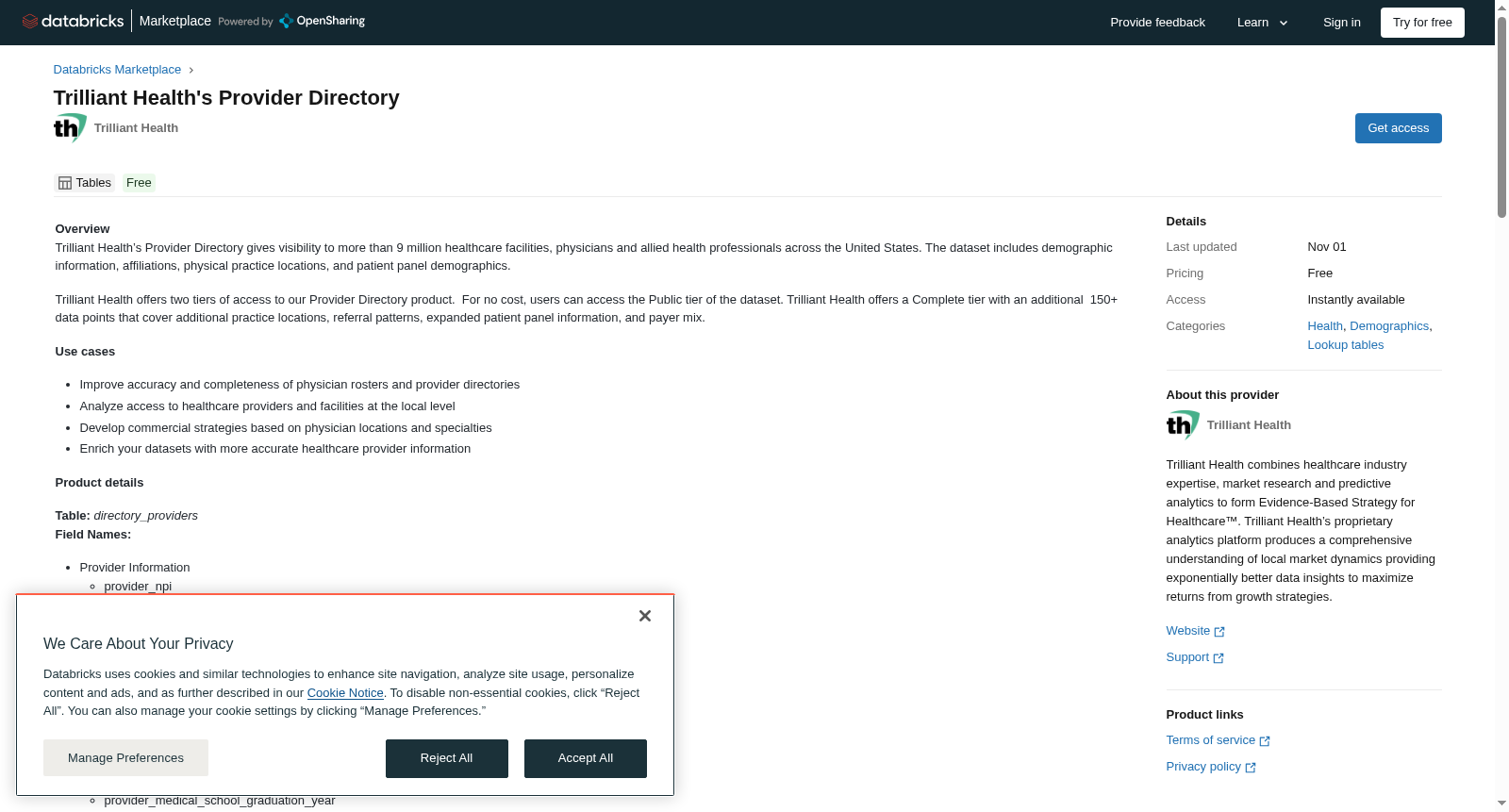1509x812 pixels.
Task: Click the 'Provider Information' list item
Action: click(x=135, y=568)
